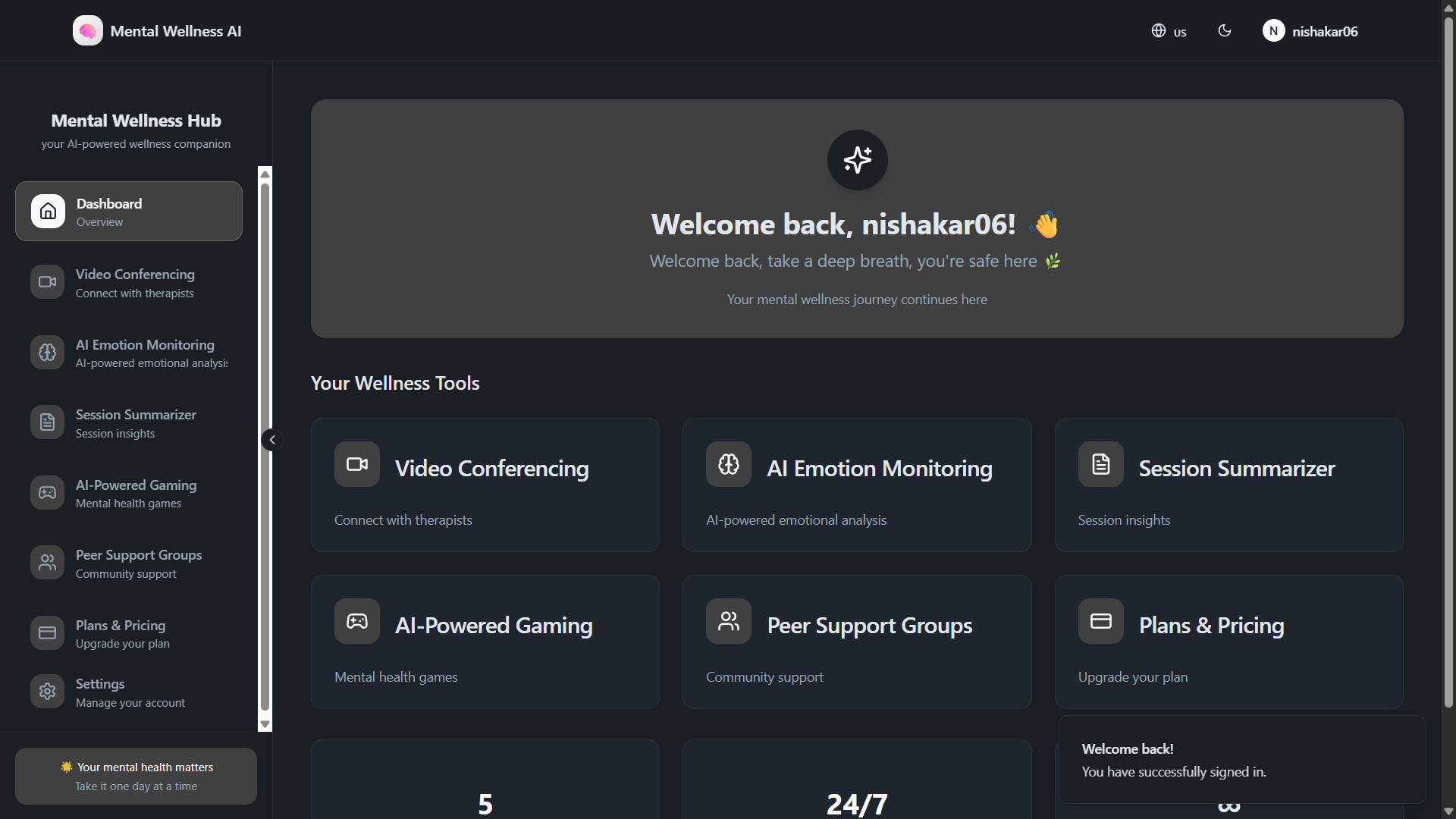Click the Plans & Pricing sidebar card icon
The height and width of the screenshot is (819, 1456).
pyautogui.click(x=47, y=633)
